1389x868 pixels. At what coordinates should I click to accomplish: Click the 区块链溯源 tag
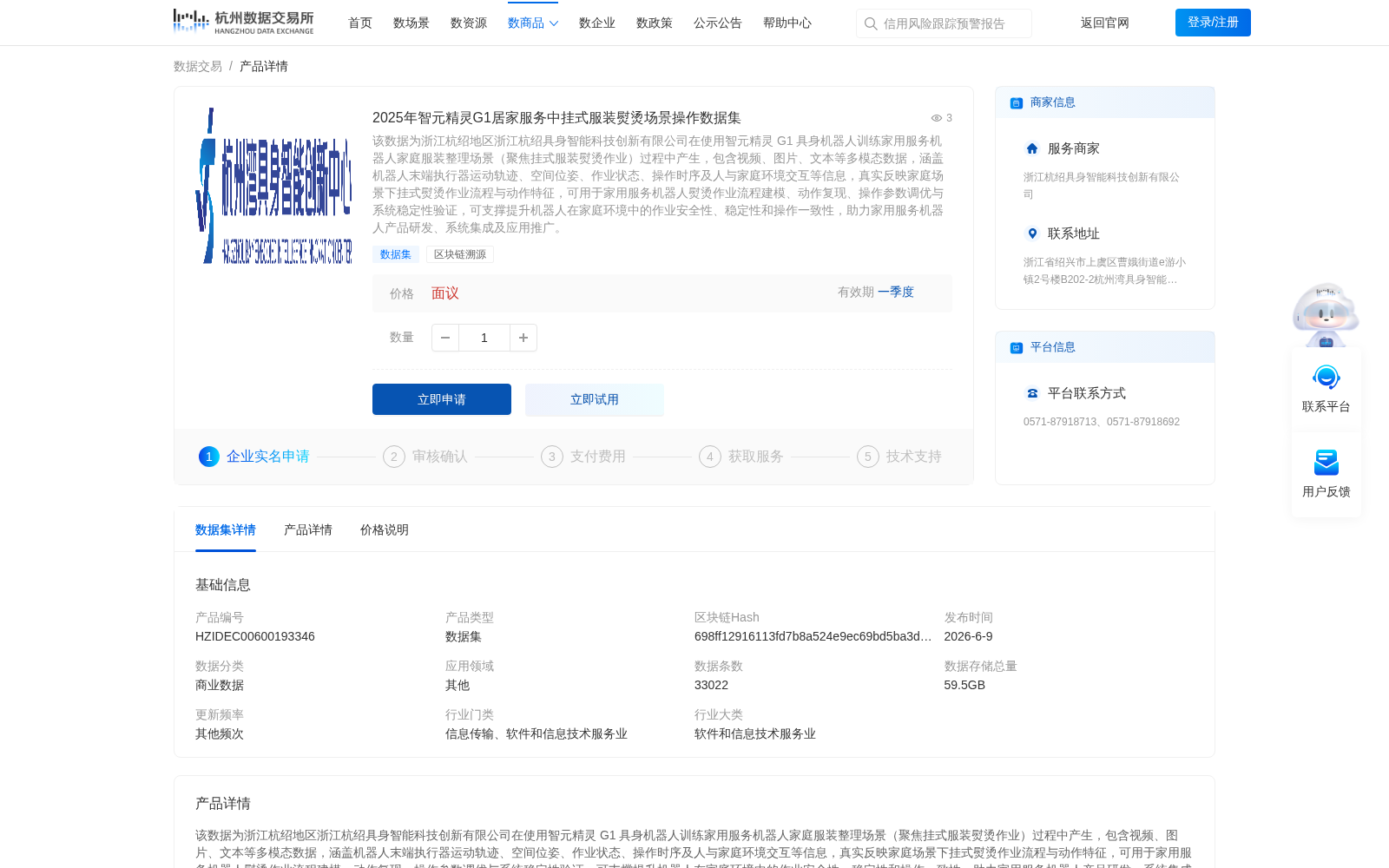(460, 254)
